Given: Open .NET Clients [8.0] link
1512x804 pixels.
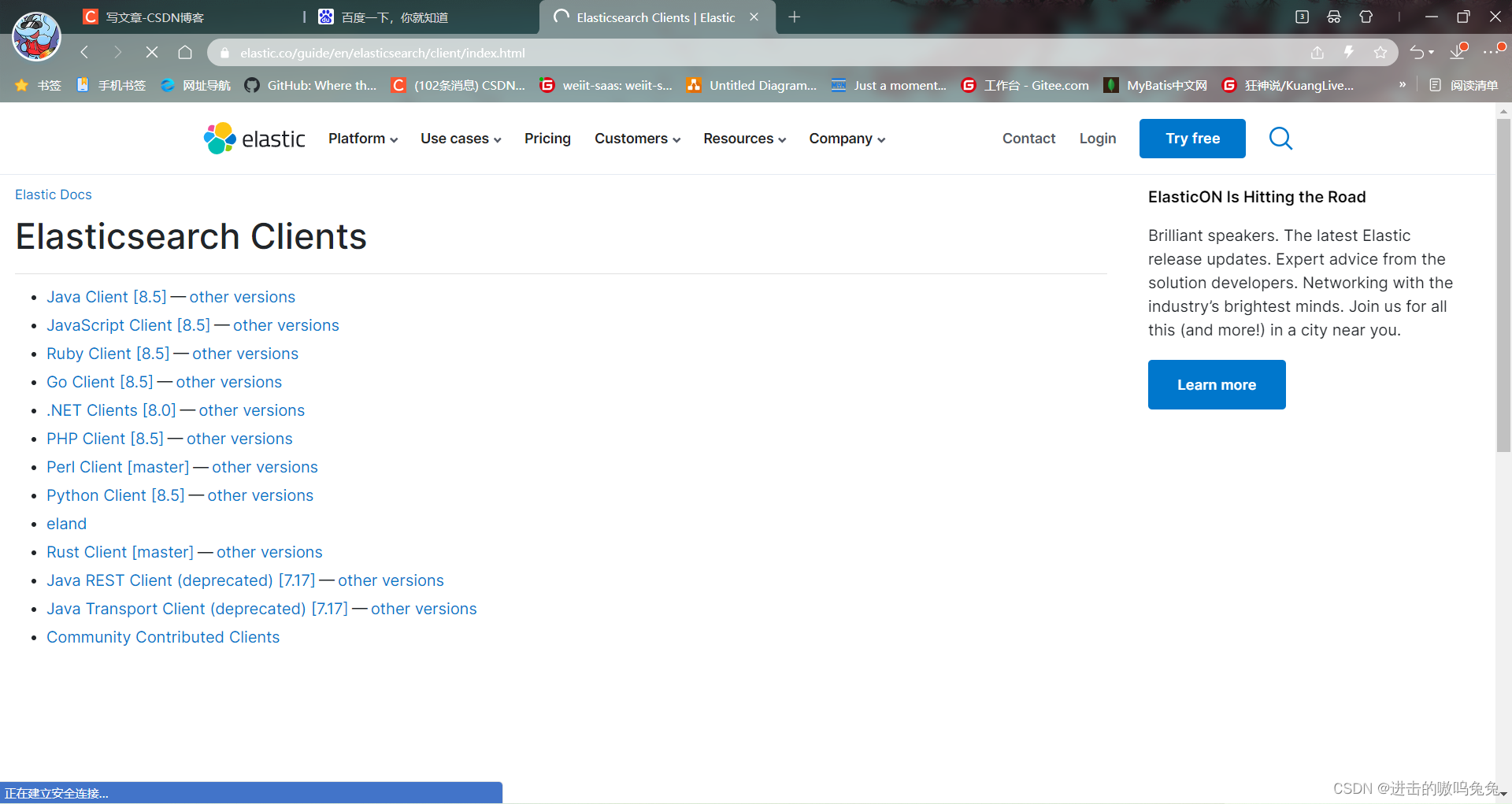Looking at the screenshot, I should 111,410.
